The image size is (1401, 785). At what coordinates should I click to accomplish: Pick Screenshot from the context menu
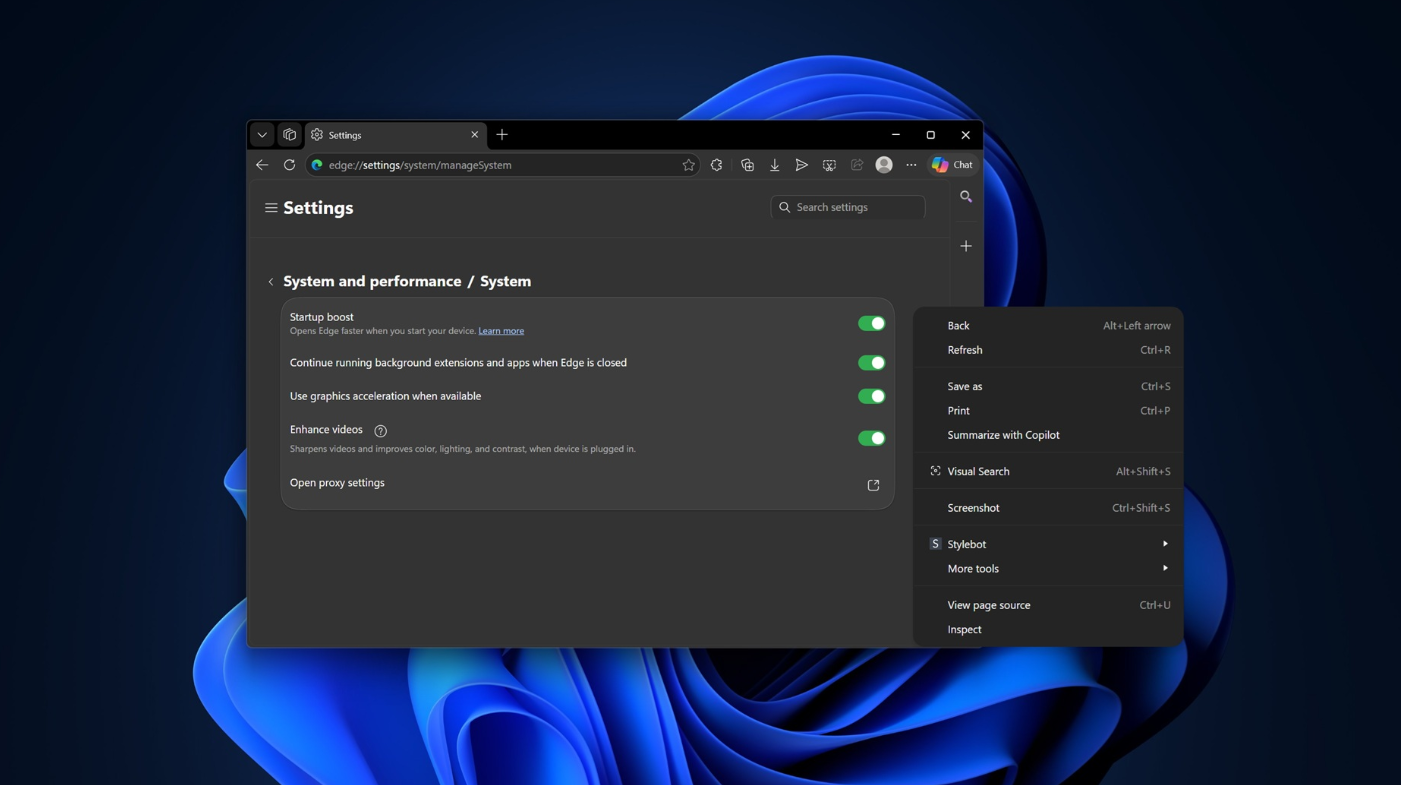(x=1048, y=508)
